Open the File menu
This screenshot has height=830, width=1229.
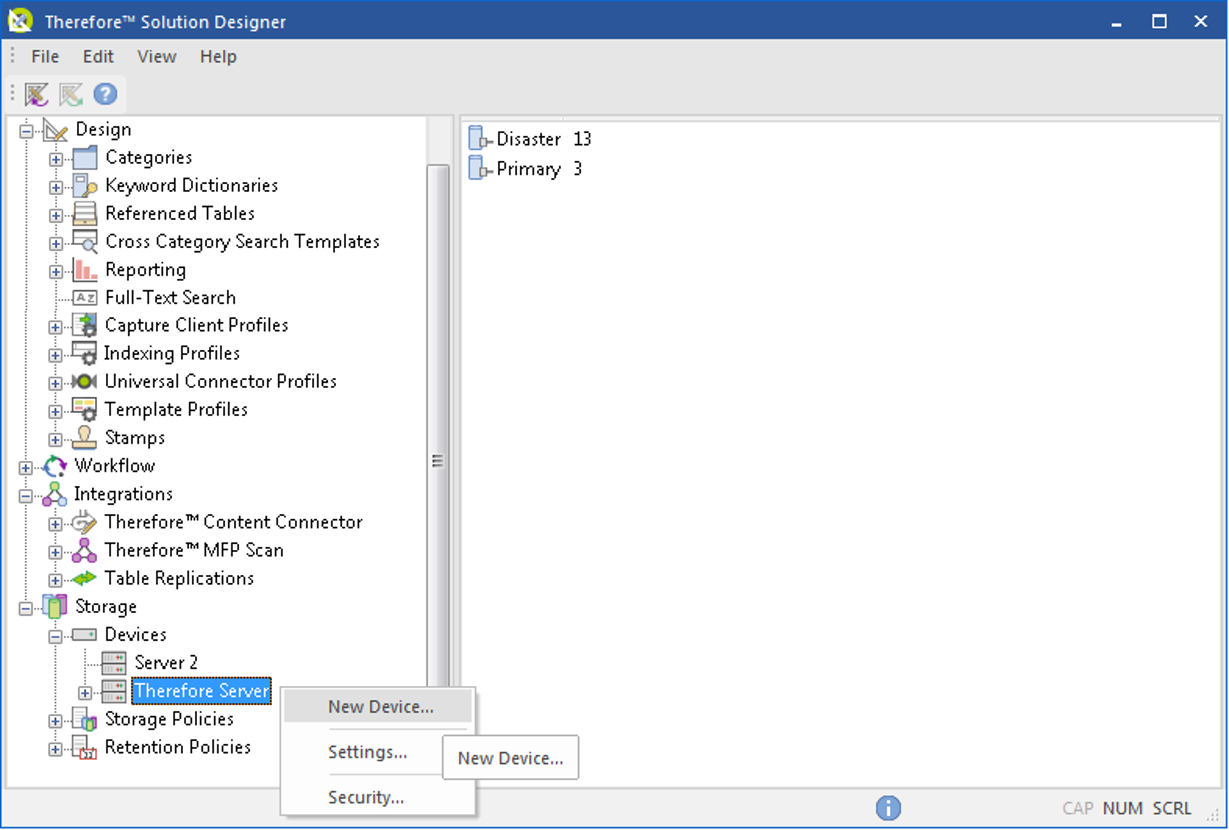pos(45,56)
